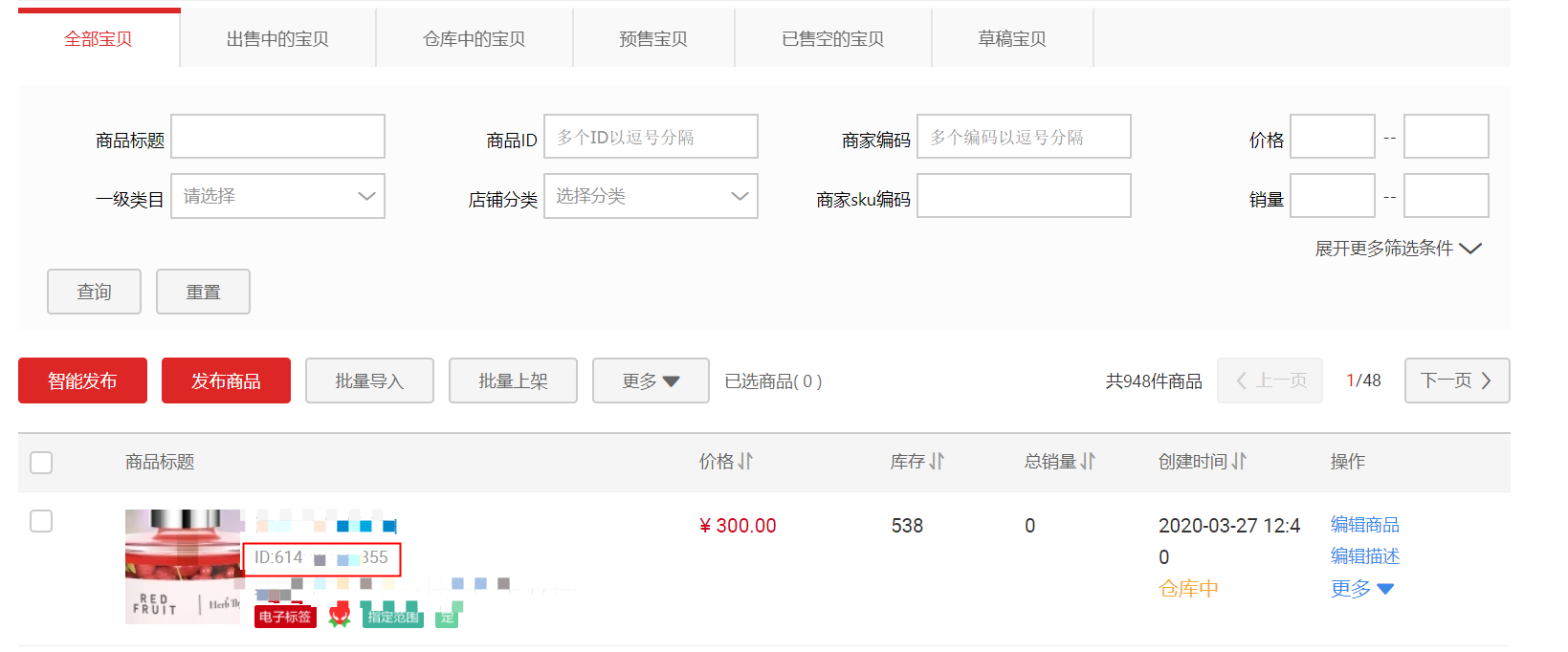Sort by 总销量 total sales icon
This screenshot has height=652, width=1568.
click(x=1088, y=462)
